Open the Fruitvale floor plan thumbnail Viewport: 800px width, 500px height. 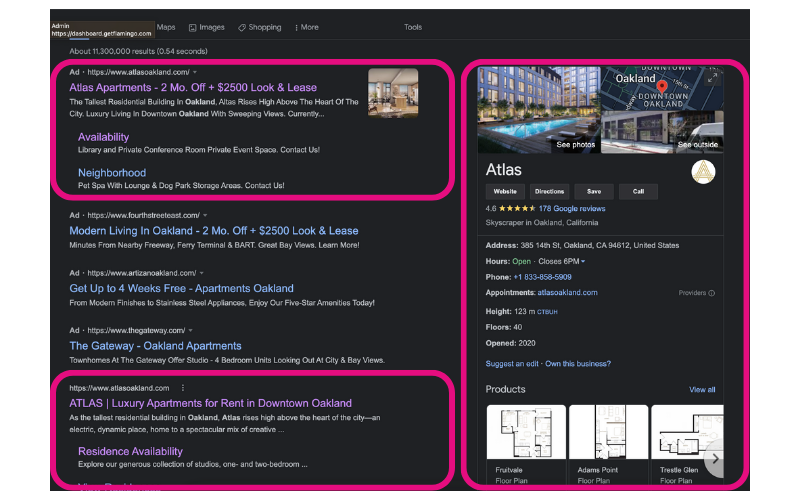coord(525,432)
